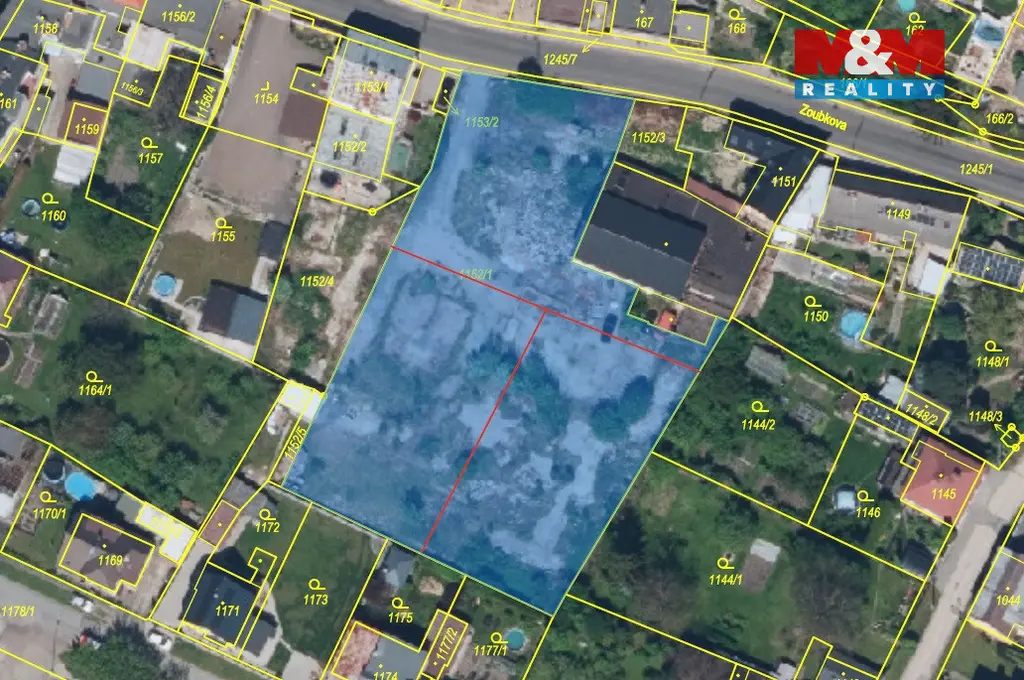
Task: Select parcel marker 1150
Action: pos(815,309)
